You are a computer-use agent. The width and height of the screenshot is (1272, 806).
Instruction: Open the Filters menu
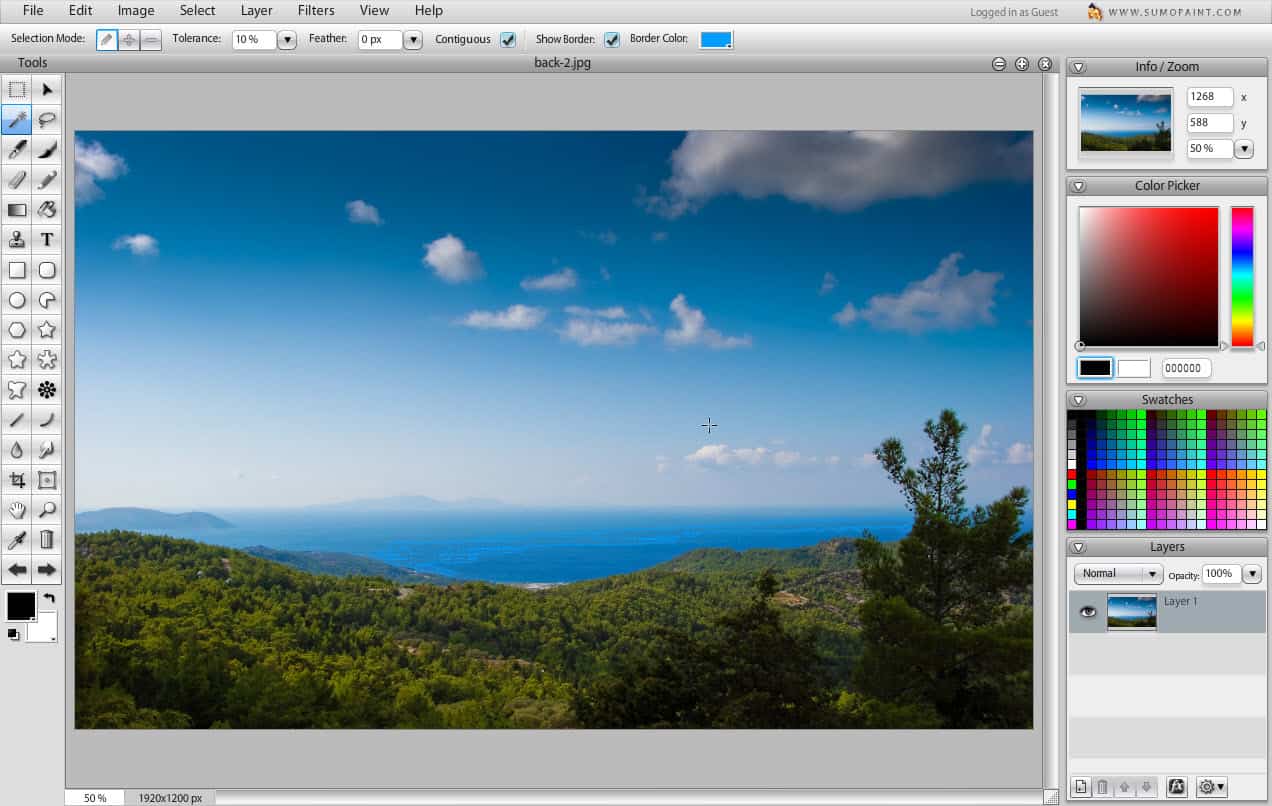pyautogui.click(x=316, y=10)
